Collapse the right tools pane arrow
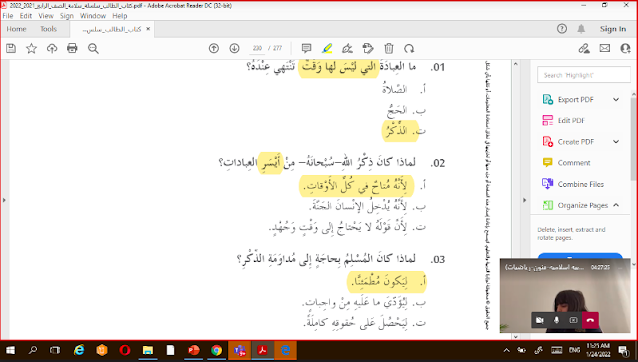This screenshot has height=362, width=638. [524, 200]
